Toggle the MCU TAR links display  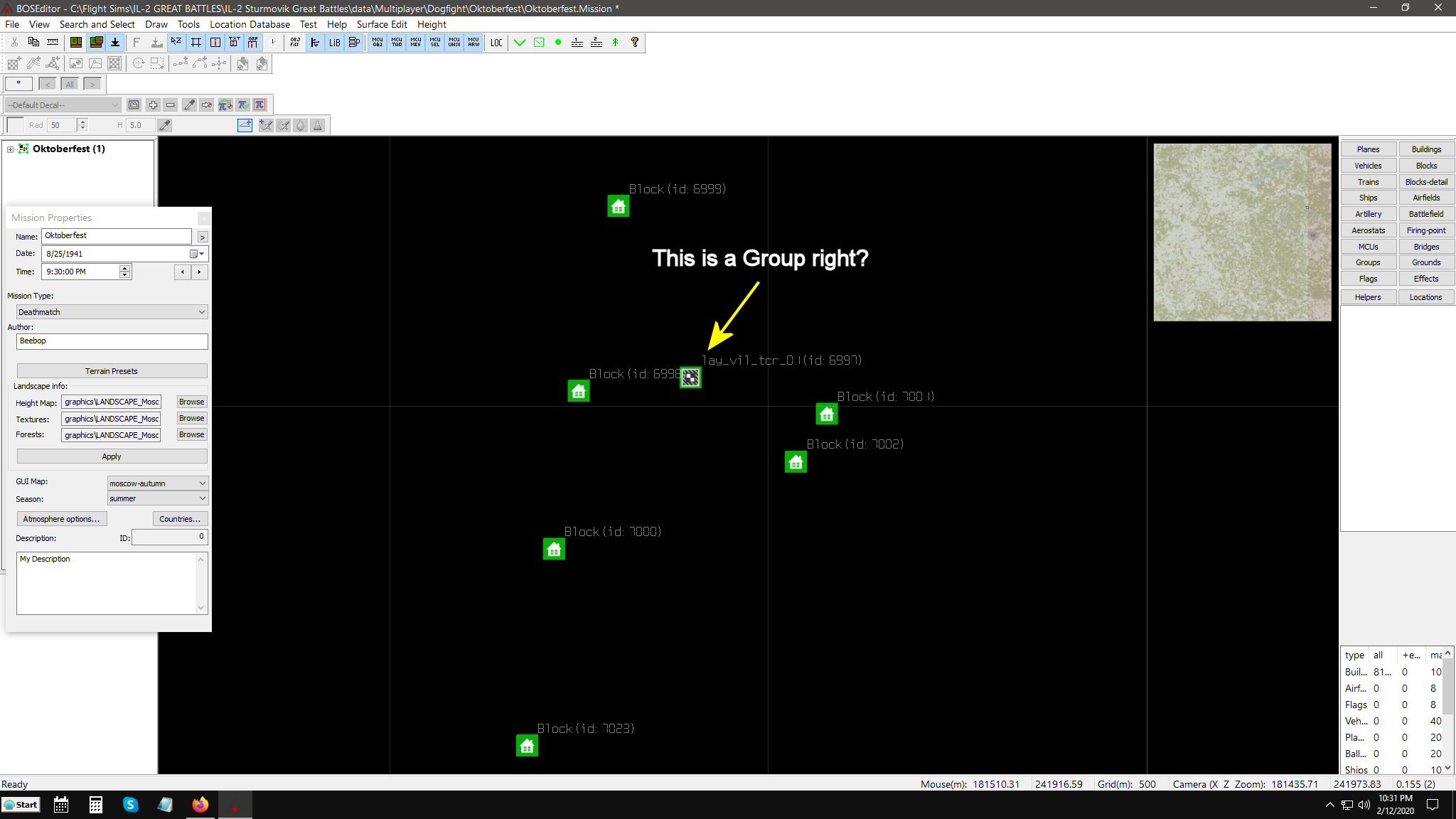pyautogui.click(x=396, y=43)
